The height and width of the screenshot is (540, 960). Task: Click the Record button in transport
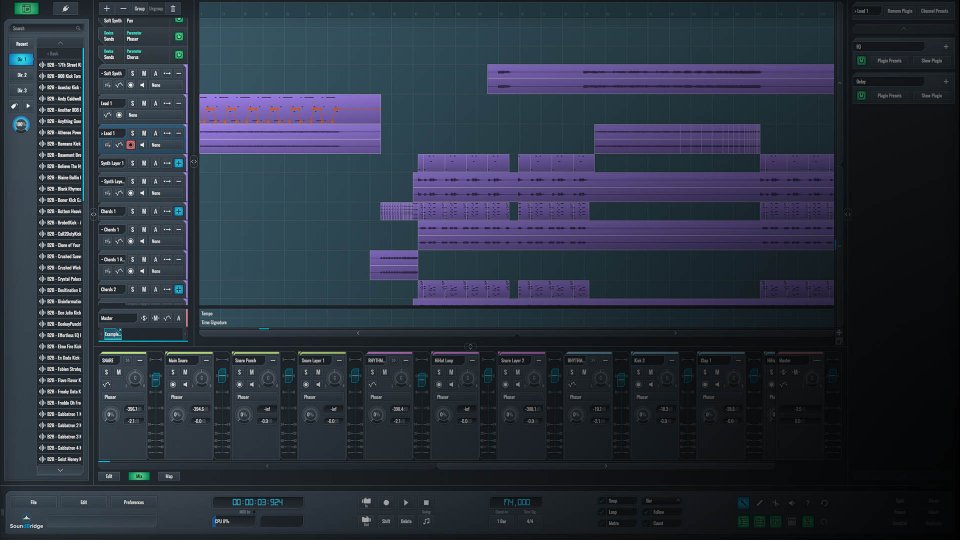pos(386,502)
